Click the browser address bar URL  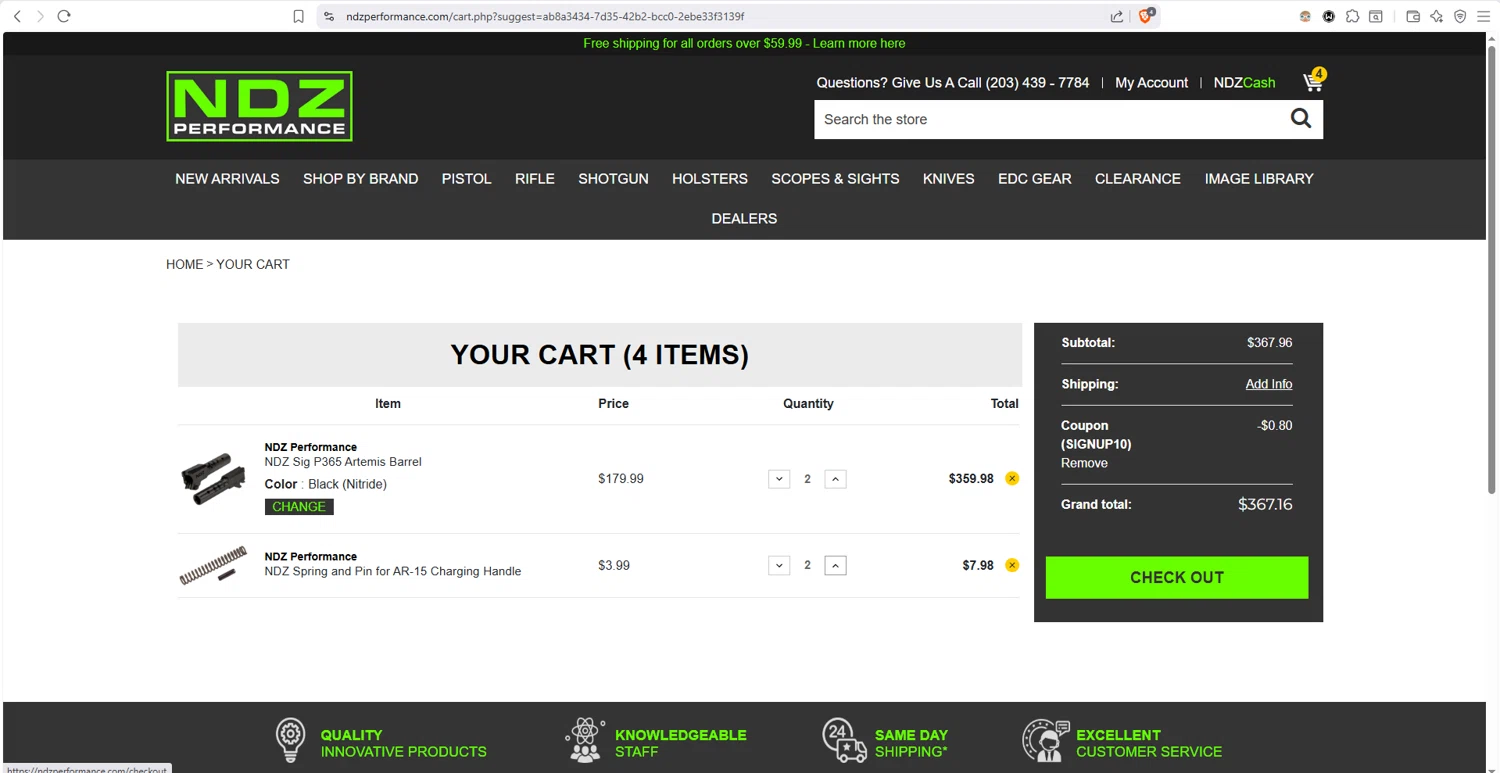[x=545, y=16]
